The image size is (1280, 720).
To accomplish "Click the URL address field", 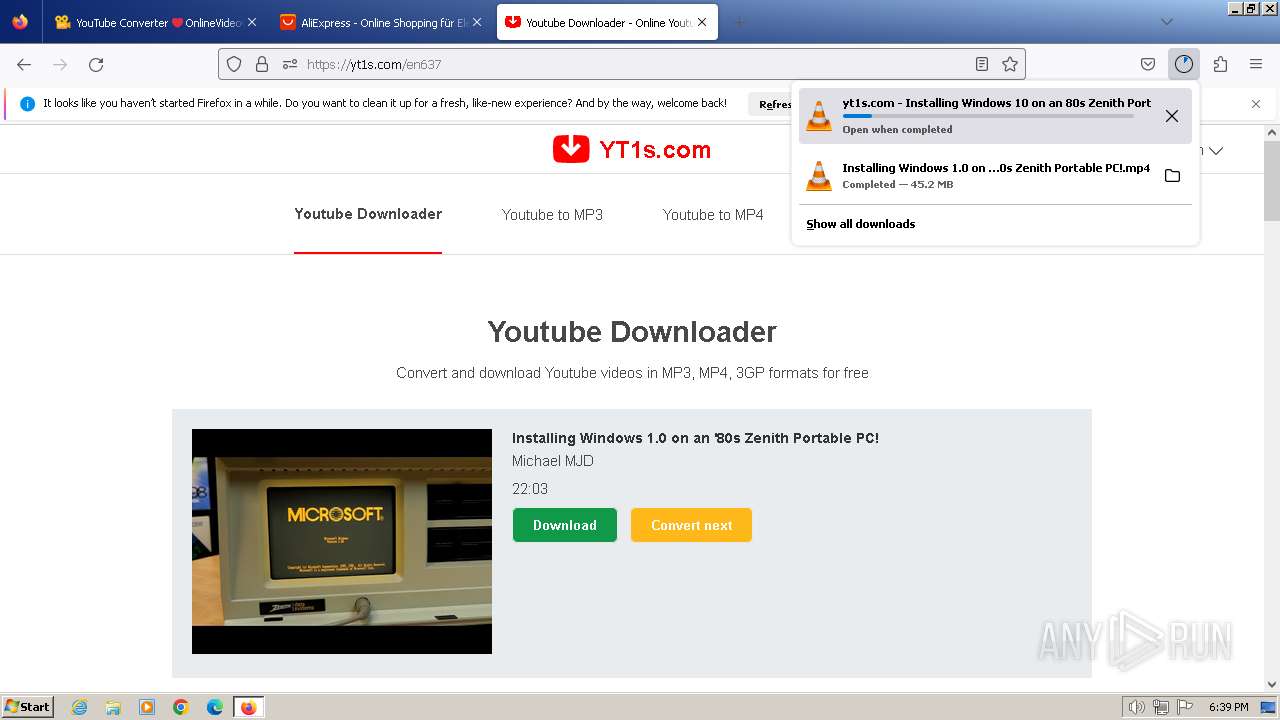I will click(x=620, y=64).
